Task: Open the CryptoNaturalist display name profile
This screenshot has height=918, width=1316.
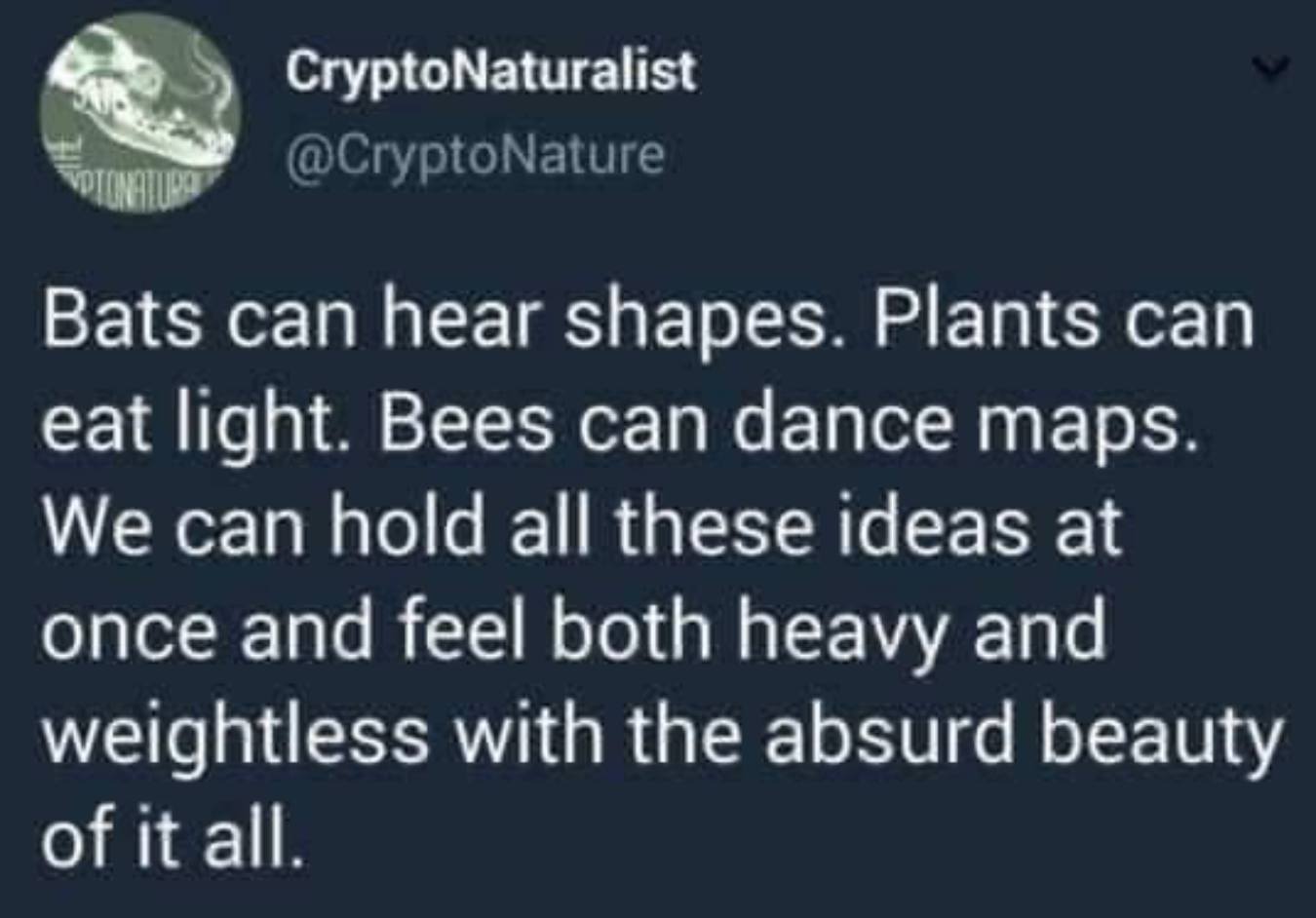Action: tap(491, 71)
